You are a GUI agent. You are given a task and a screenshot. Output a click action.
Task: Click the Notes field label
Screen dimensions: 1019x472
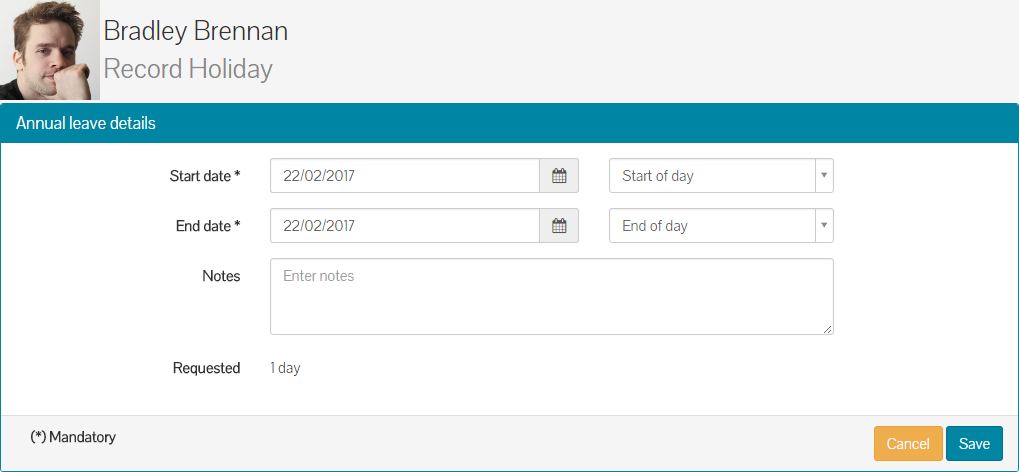coord(221,276)
